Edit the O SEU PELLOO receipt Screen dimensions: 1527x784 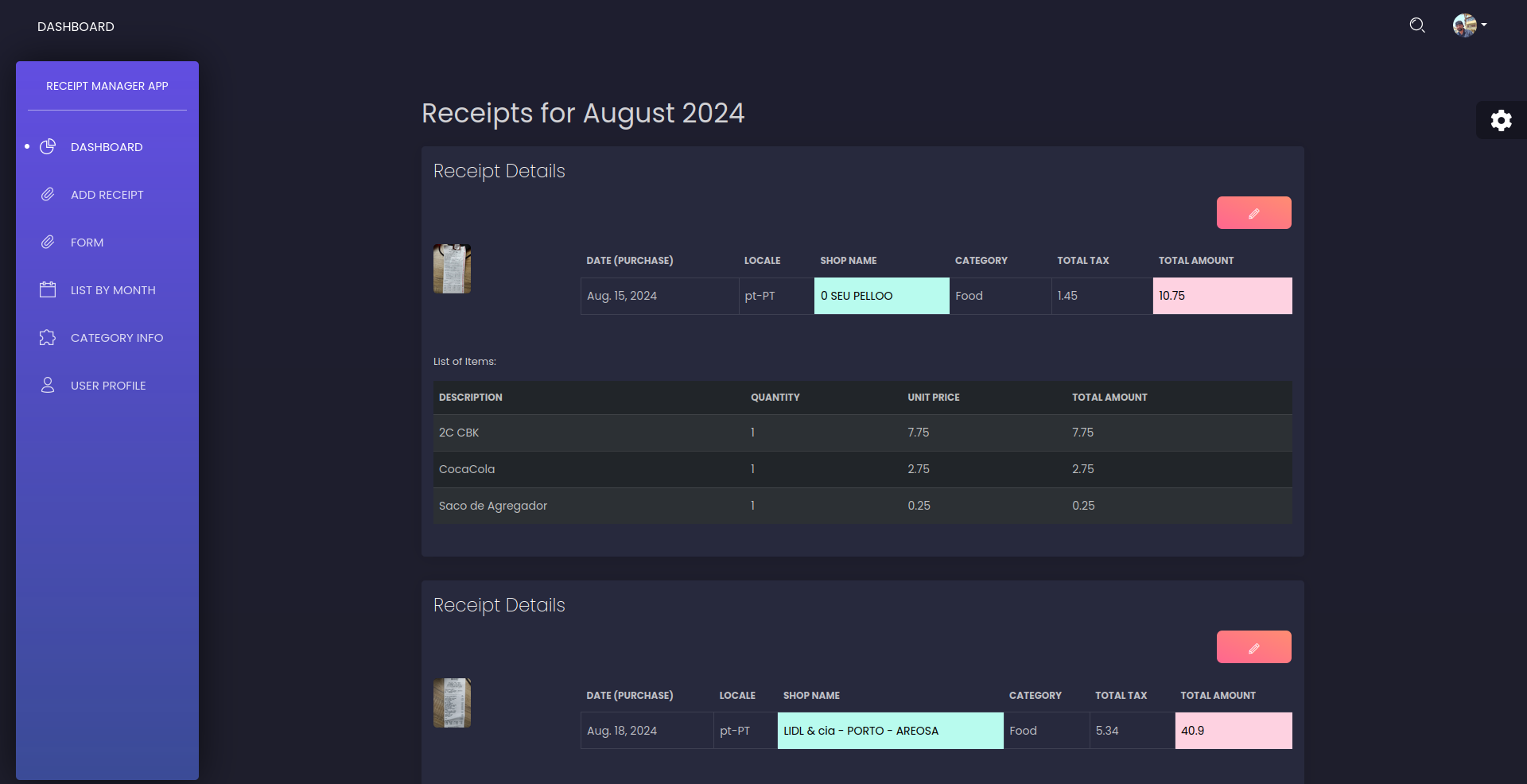pos(1253,213)
